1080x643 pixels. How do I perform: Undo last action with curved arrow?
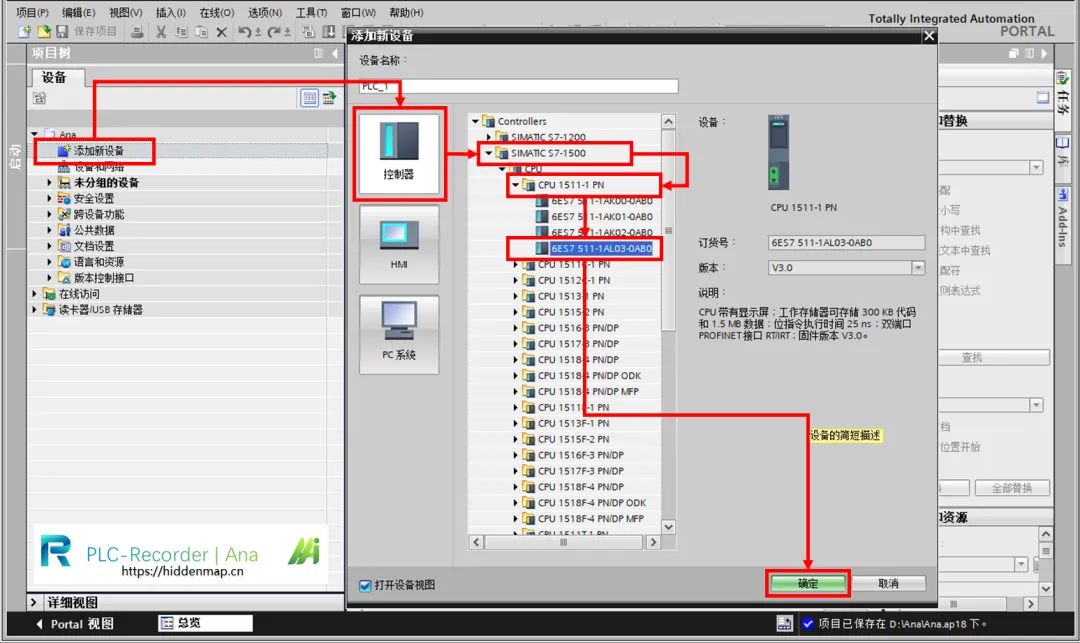[245, 32]
